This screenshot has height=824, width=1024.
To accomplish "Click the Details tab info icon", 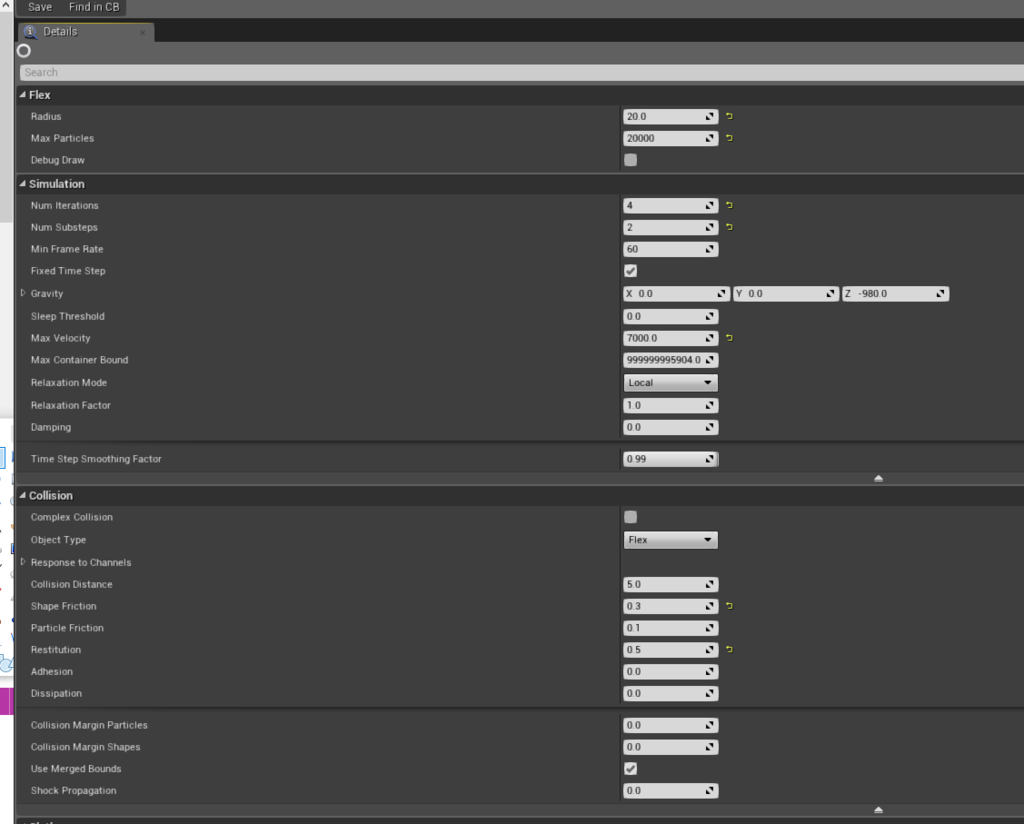I will (30, 31).
